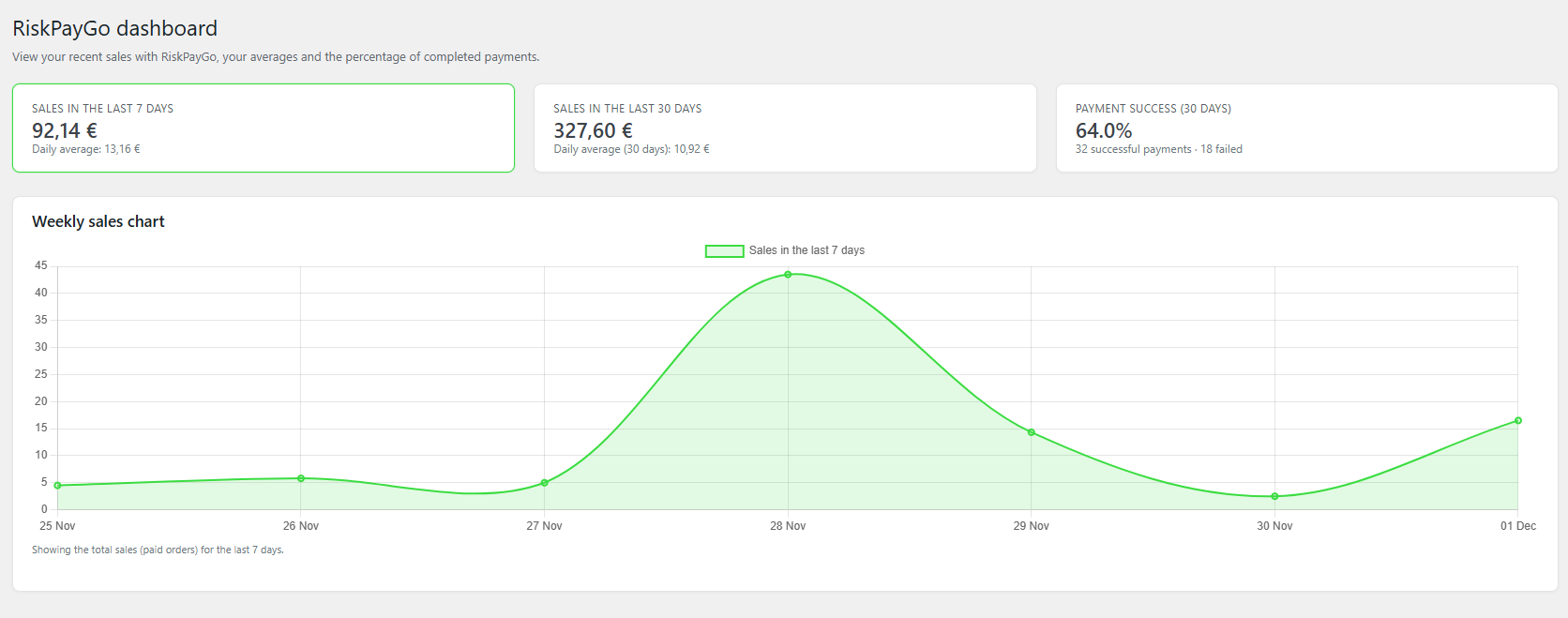Click the 28 Nov peak data point

[x=788, y=275]
